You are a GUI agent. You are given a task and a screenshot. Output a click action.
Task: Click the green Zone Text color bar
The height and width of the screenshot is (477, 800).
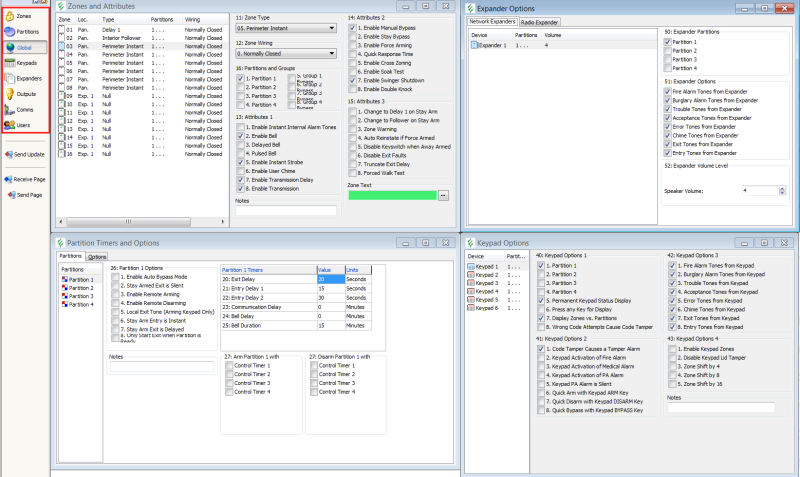392,195
